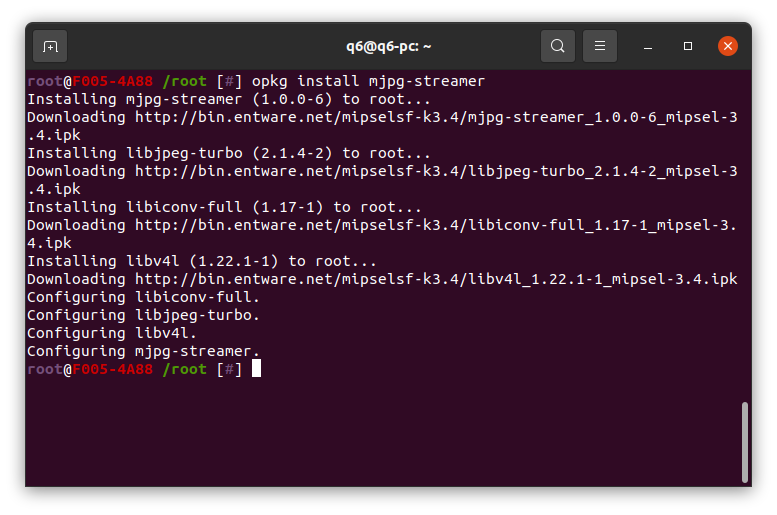Open a new terminal tab
This screenshot has width=777, height=515.
click(50, 46)
